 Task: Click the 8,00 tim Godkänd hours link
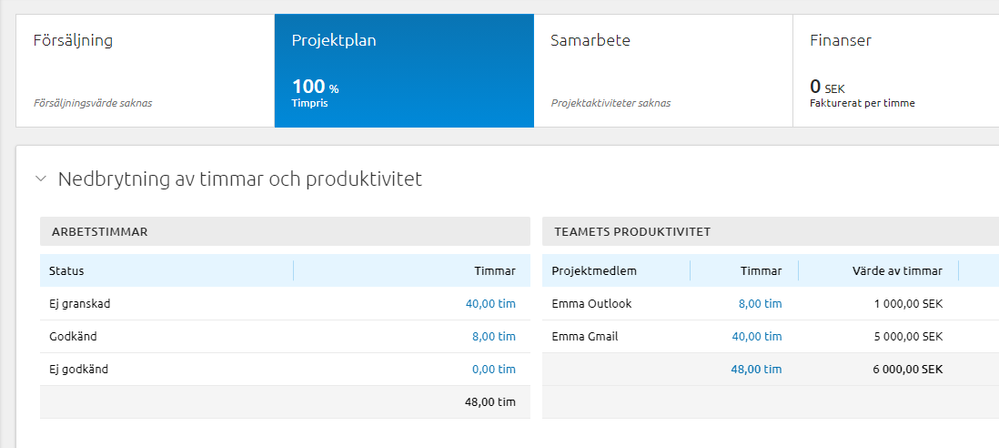(493, 337)
